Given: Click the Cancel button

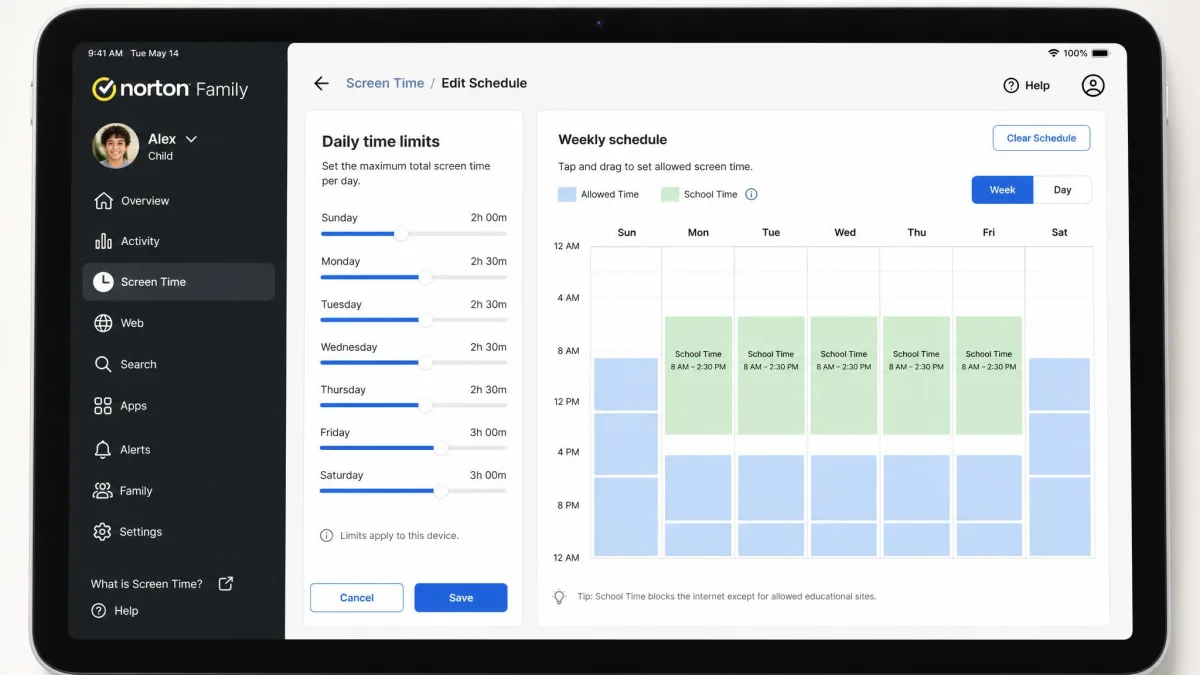Looking at the screenshot, I should point(357,598).
